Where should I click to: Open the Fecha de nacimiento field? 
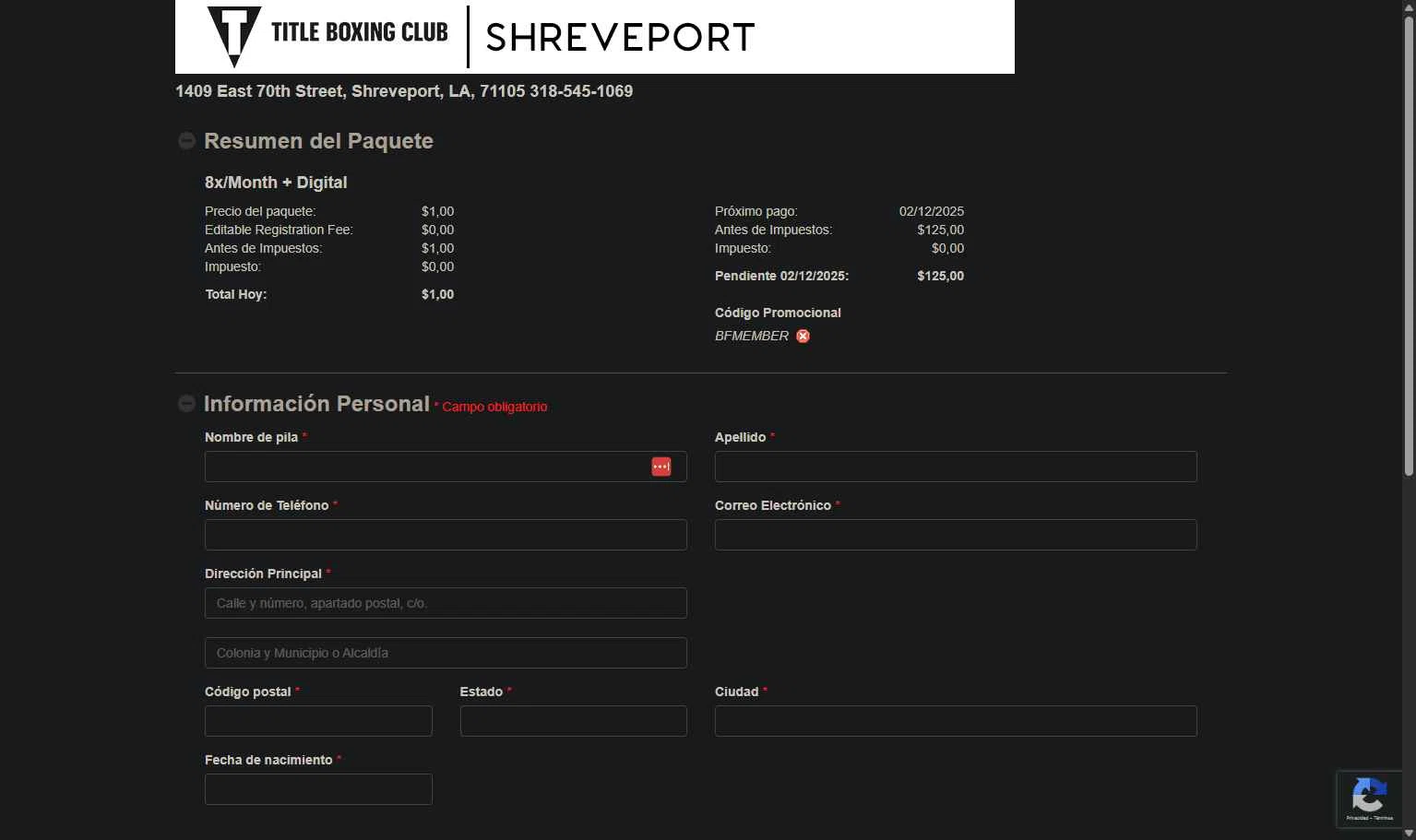pos(318,789)
